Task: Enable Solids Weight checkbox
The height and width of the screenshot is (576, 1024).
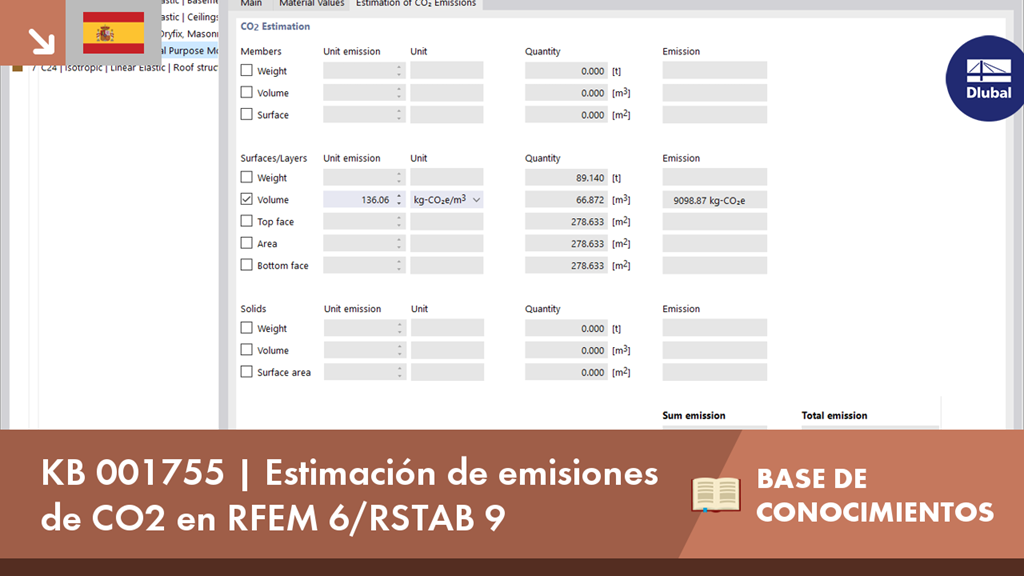Action: pos(246,328)
